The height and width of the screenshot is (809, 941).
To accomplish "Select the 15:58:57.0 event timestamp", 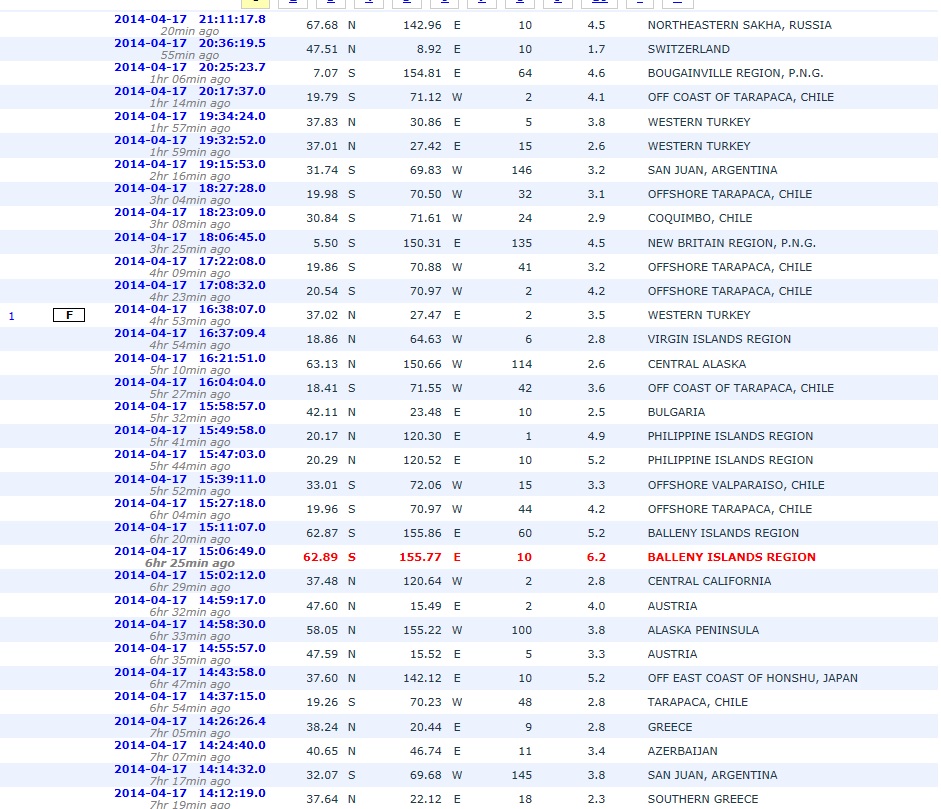I will tap(190, 407).
